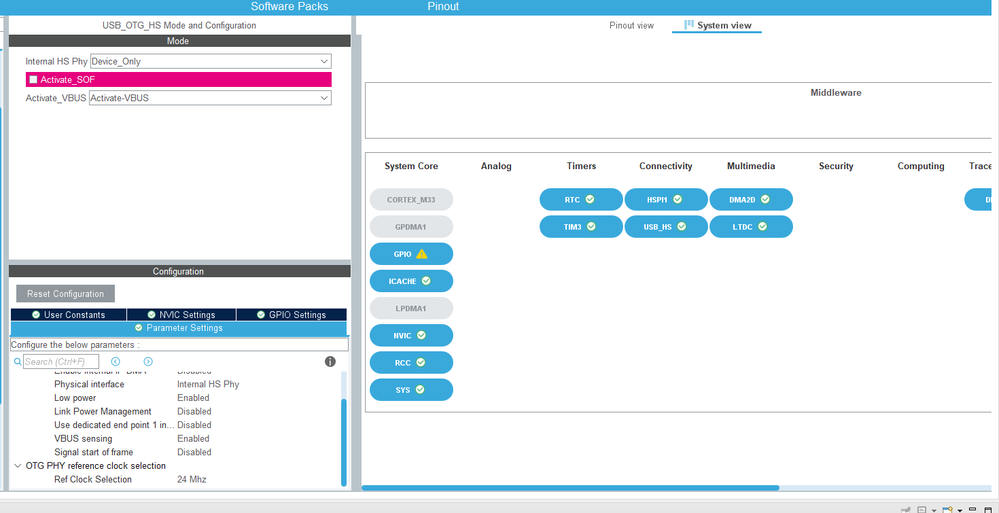Select the Physical interface parameter row
This screenshot has height=513, width=999.
178,384
